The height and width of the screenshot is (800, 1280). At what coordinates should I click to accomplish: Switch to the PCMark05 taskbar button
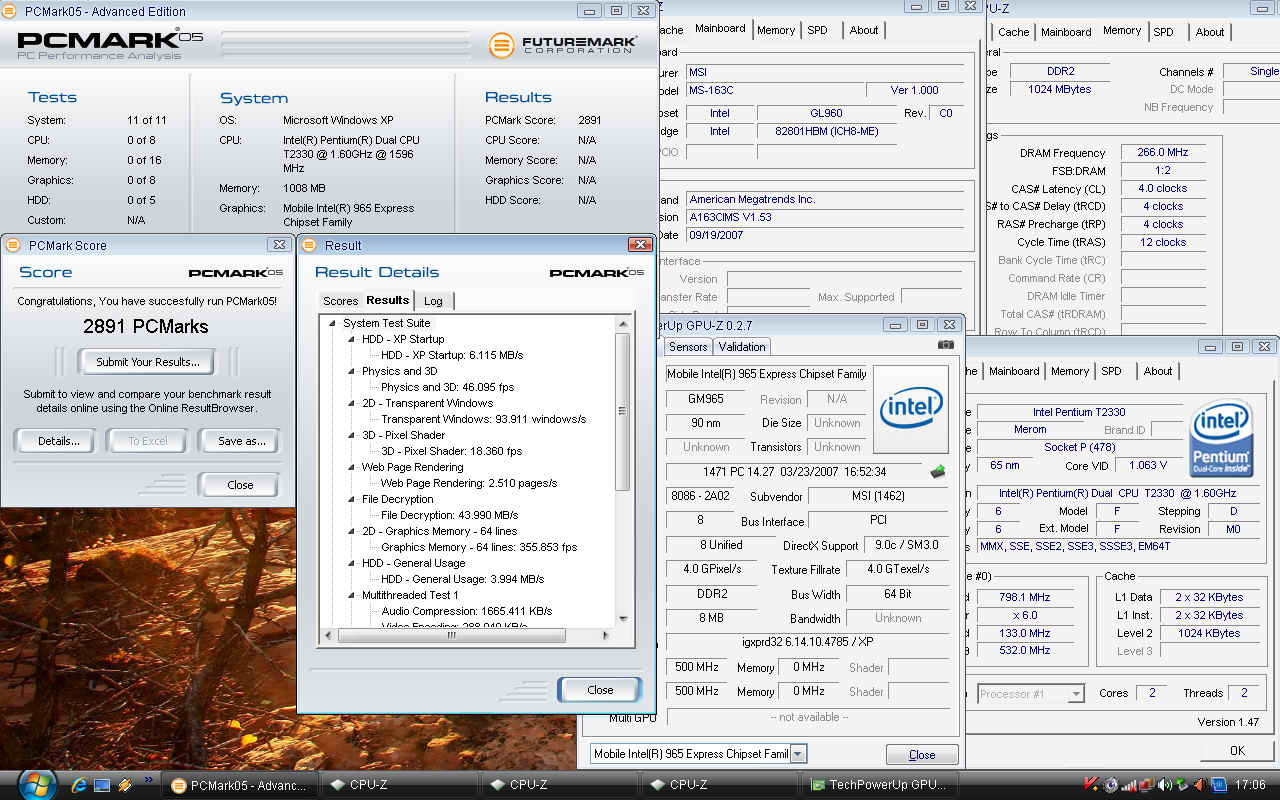[x=239, y=785]
